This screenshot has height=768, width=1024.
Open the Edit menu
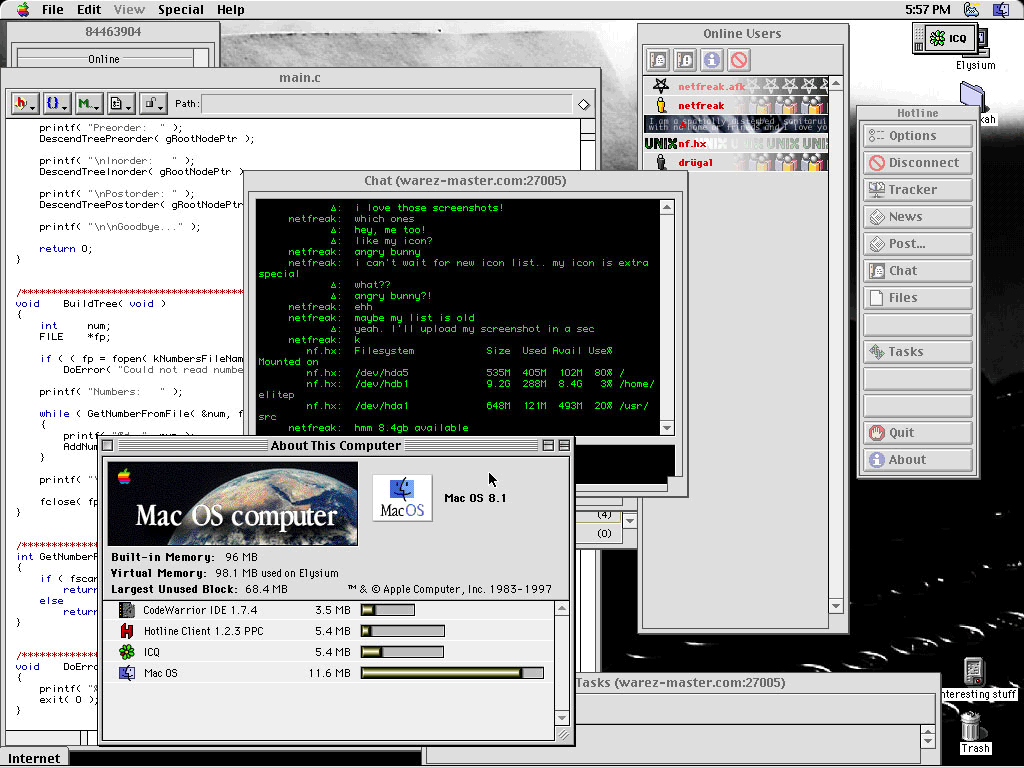[89, 10]
